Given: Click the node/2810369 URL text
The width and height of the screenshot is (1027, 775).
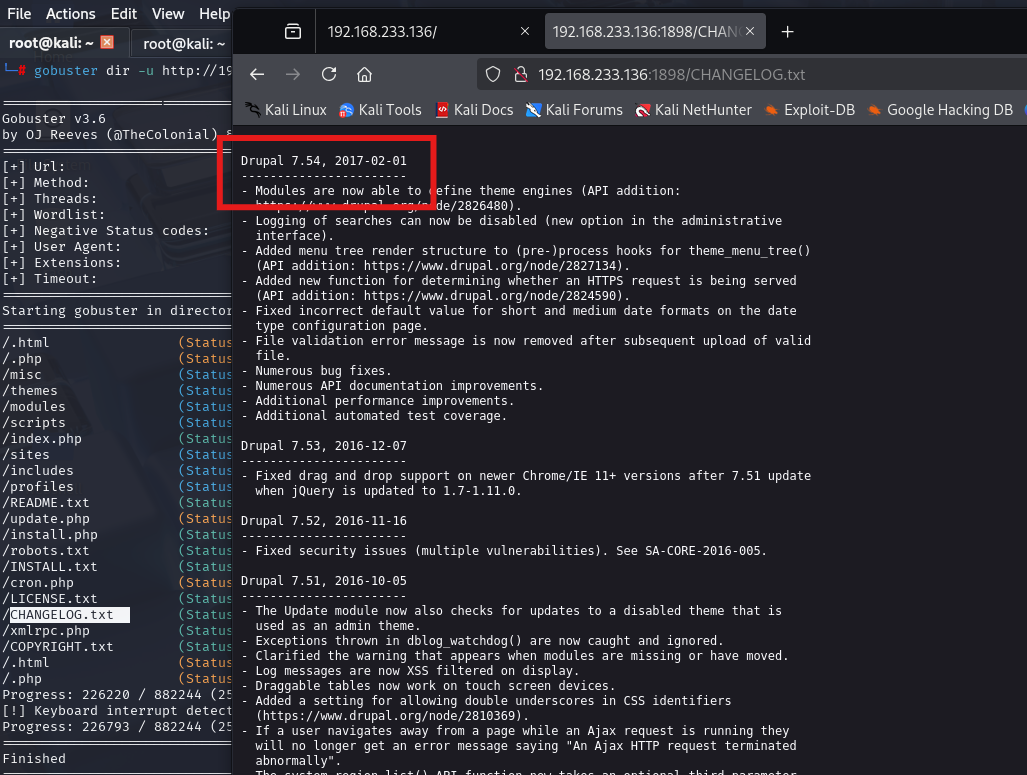Looking at the screenshot, I should point(392,715).
